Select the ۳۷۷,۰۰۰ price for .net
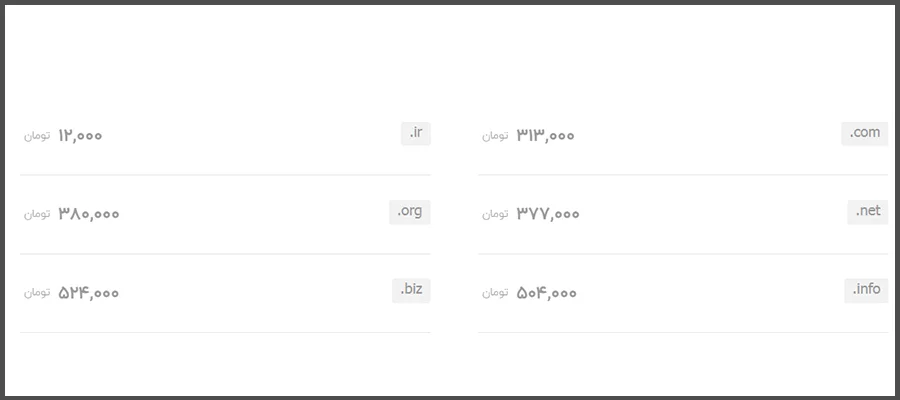This screenshot has height=400, width=900. coord(548,214)
